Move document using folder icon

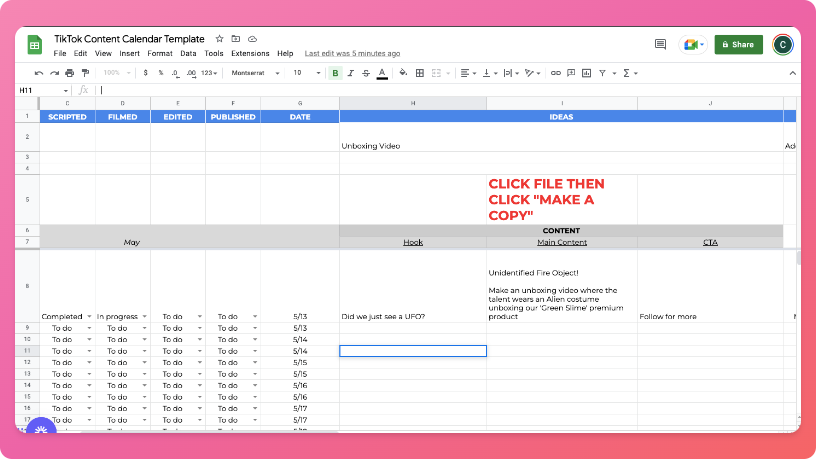click(x=236, y=39)
